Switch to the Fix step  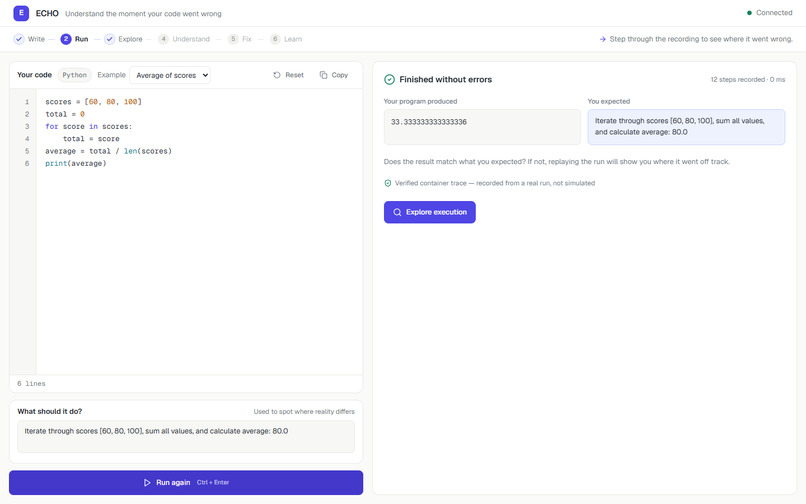click(x=240, y=39)
